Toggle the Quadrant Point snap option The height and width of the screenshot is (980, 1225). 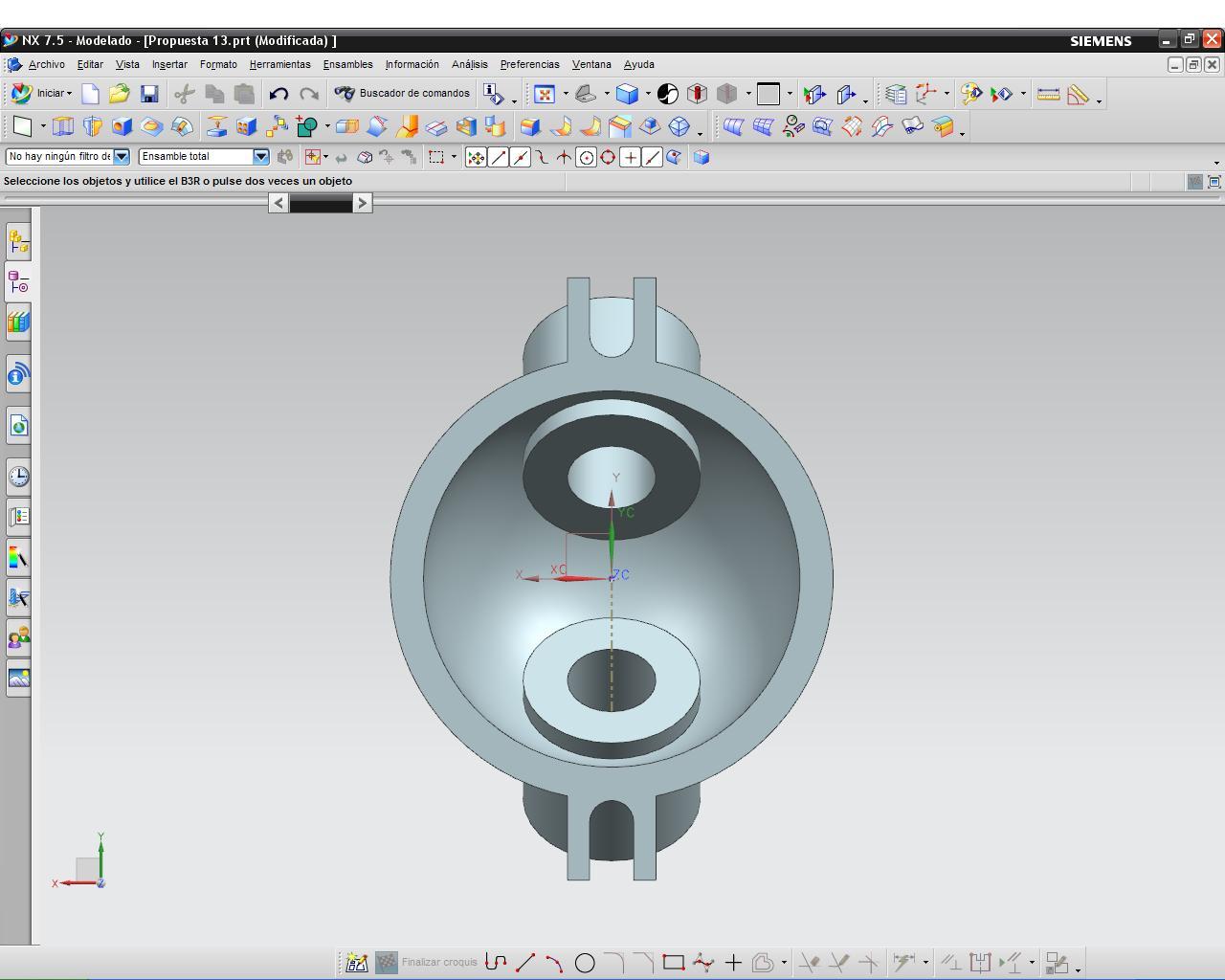click(608, 158)
